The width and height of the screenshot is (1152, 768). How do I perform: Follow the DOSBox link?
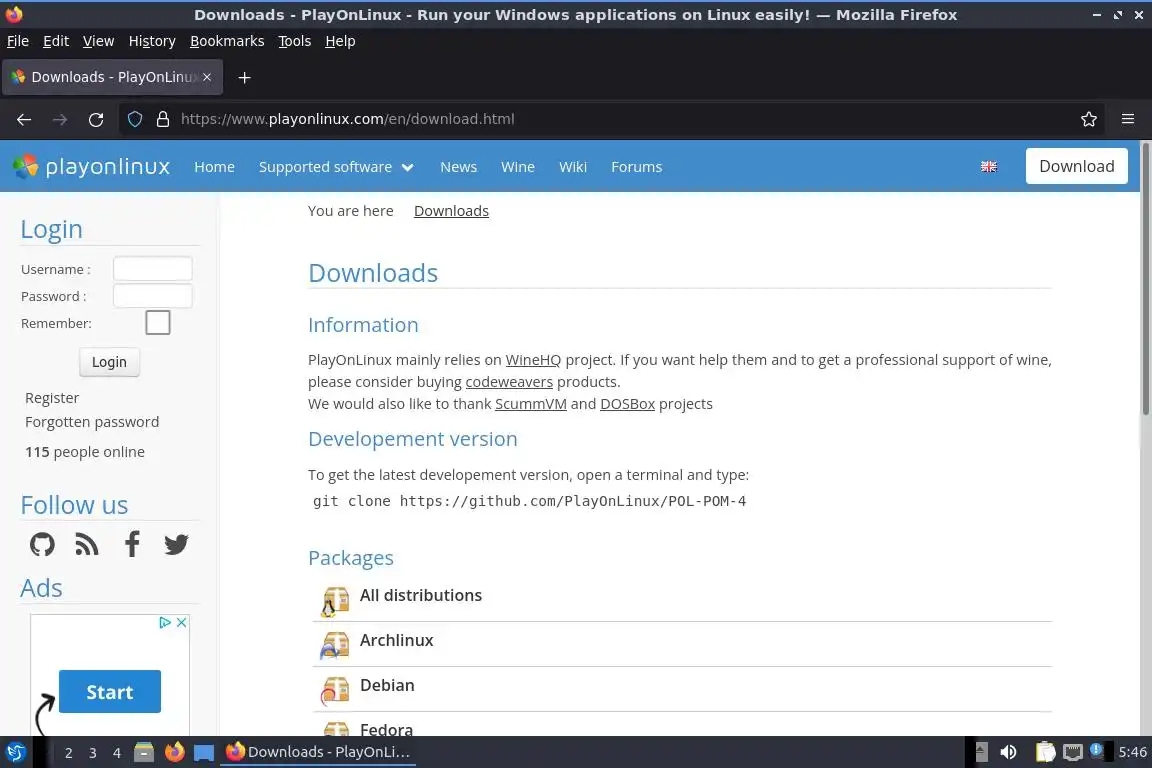627,404
